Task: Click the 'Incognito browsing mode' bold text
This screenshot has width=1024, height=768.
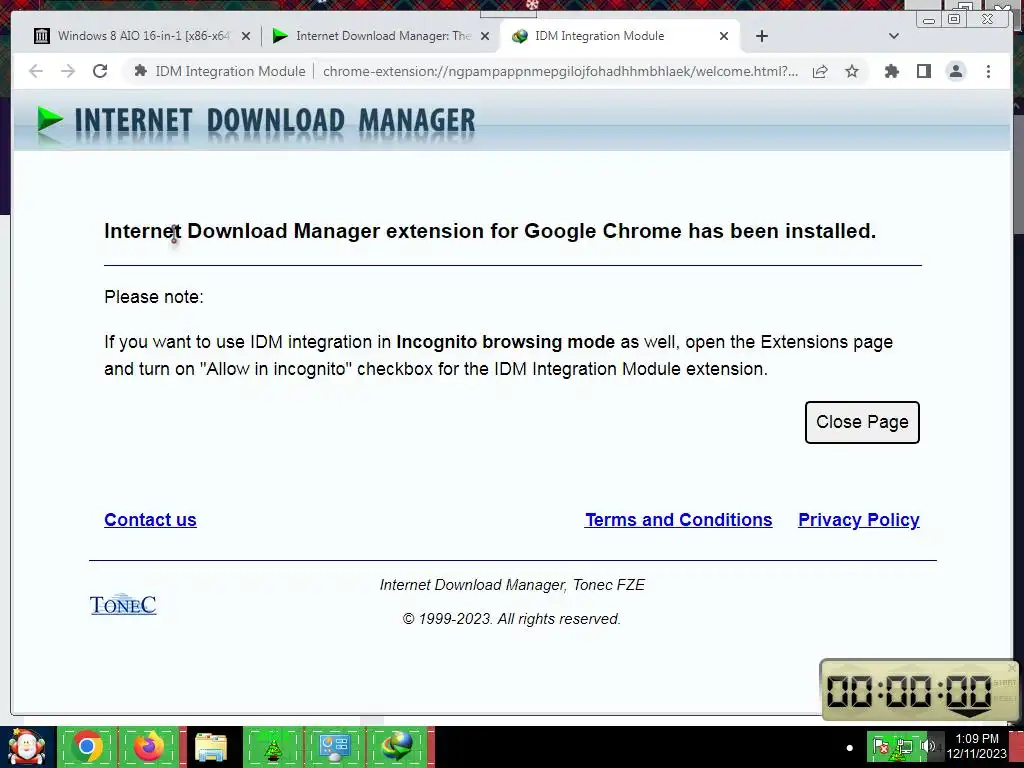Action: (x=505, y=342)
